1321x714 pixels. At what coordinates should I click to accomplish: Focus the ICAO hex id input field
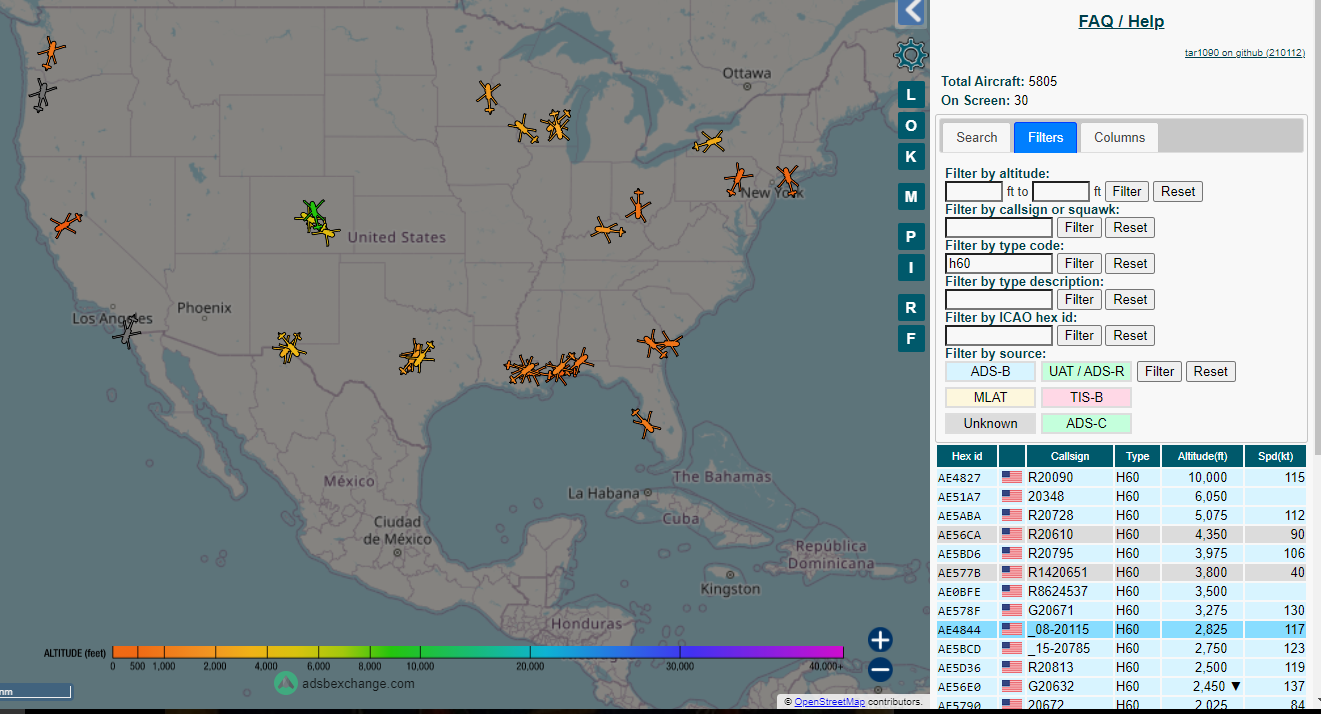[x=999, y=336]
